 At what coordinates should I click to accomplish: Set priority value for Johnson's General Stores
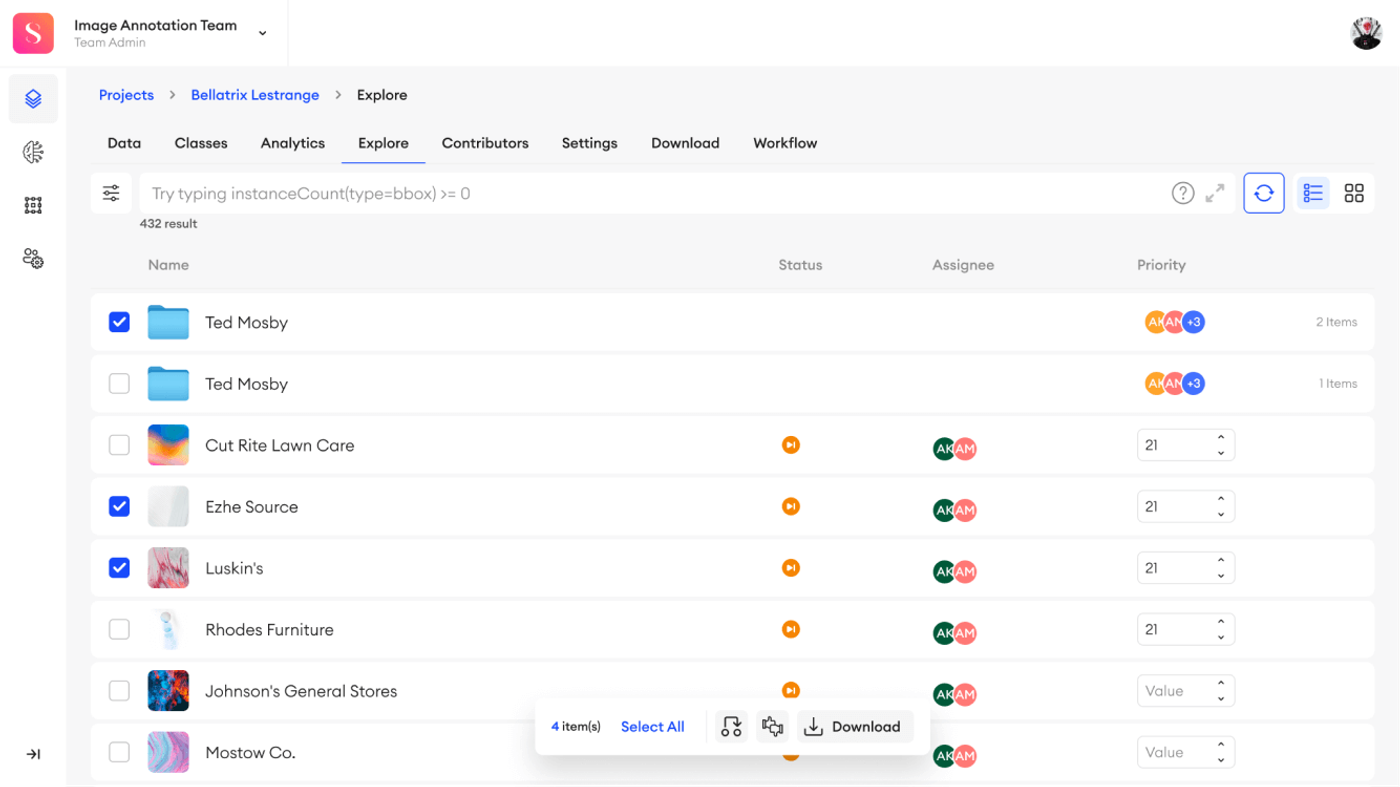coord(1185,691)
